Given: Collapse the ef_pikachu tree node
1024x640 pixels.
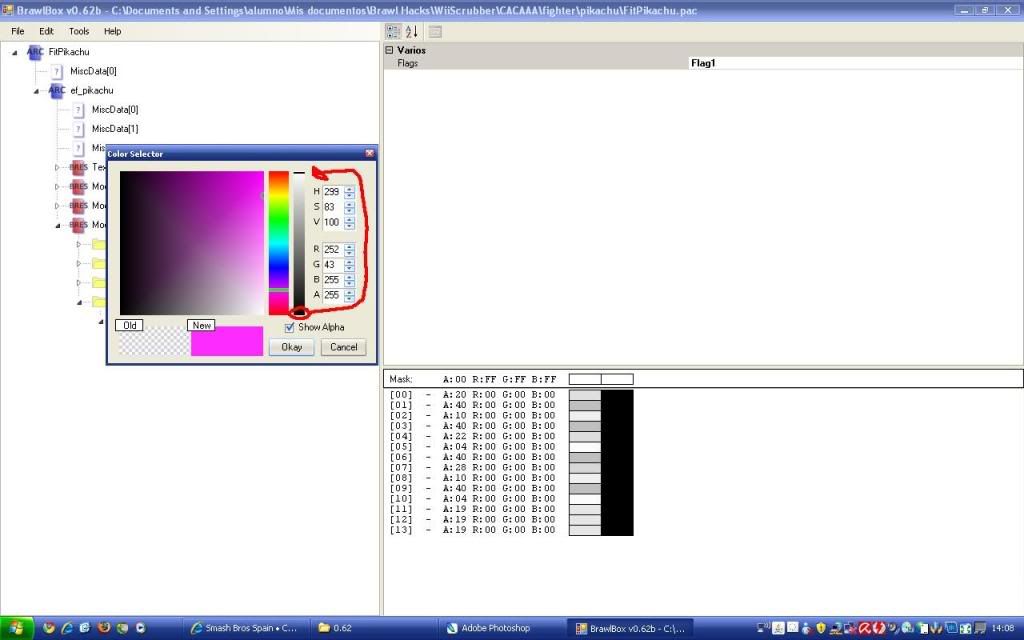Looking at the screenshot, I should pyautogui.click(x=36, y=91).
